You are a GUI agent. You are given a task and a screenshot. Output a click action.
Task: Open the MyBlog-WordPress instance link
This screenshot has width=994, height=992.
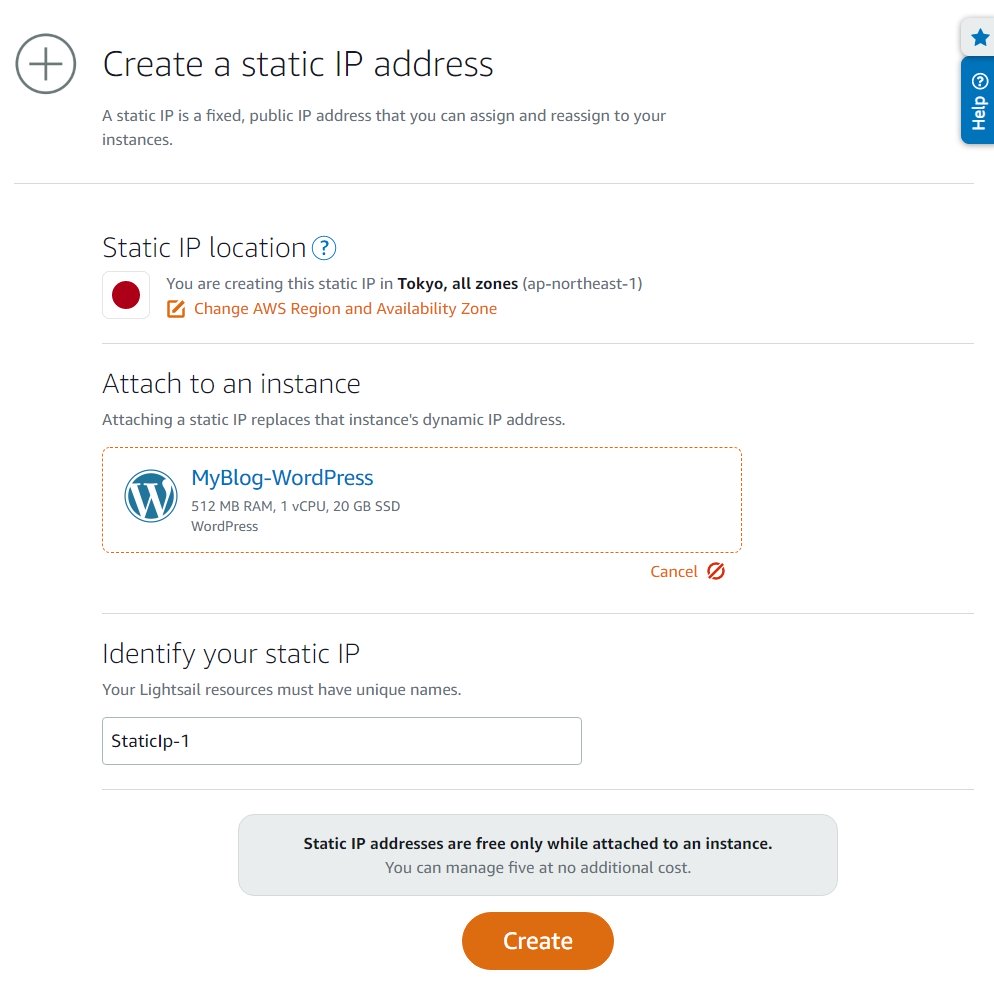[282, 478]
